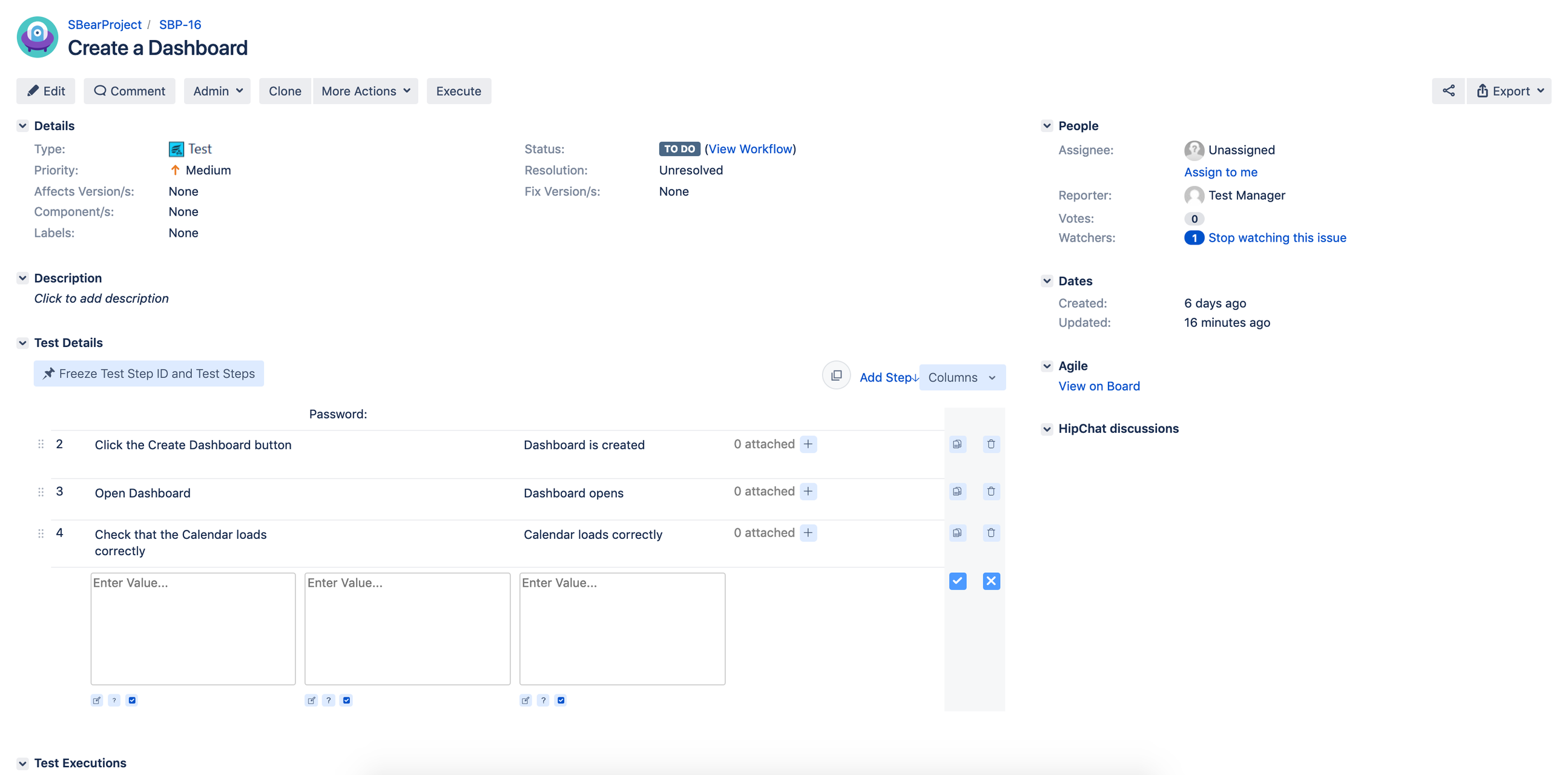Toggle the checkbox to confirm new step
Viewport: 1568px width, 775px height.
958,581
